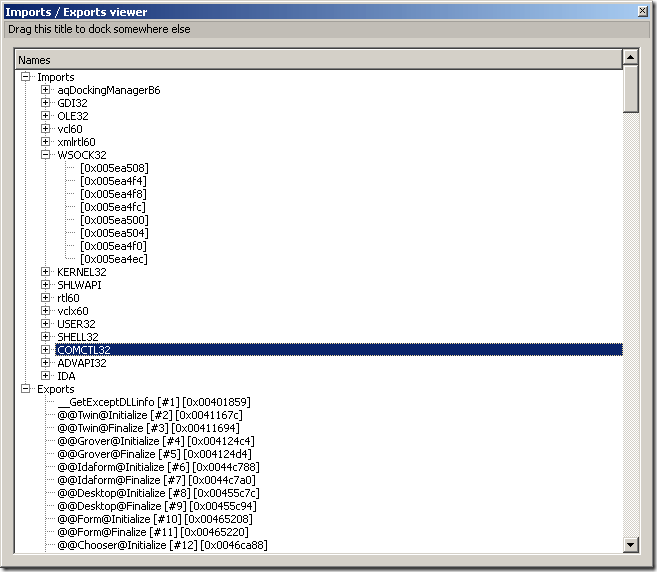Select the WSOCK32 address 0x005ea508 entry

click(114, 168)
